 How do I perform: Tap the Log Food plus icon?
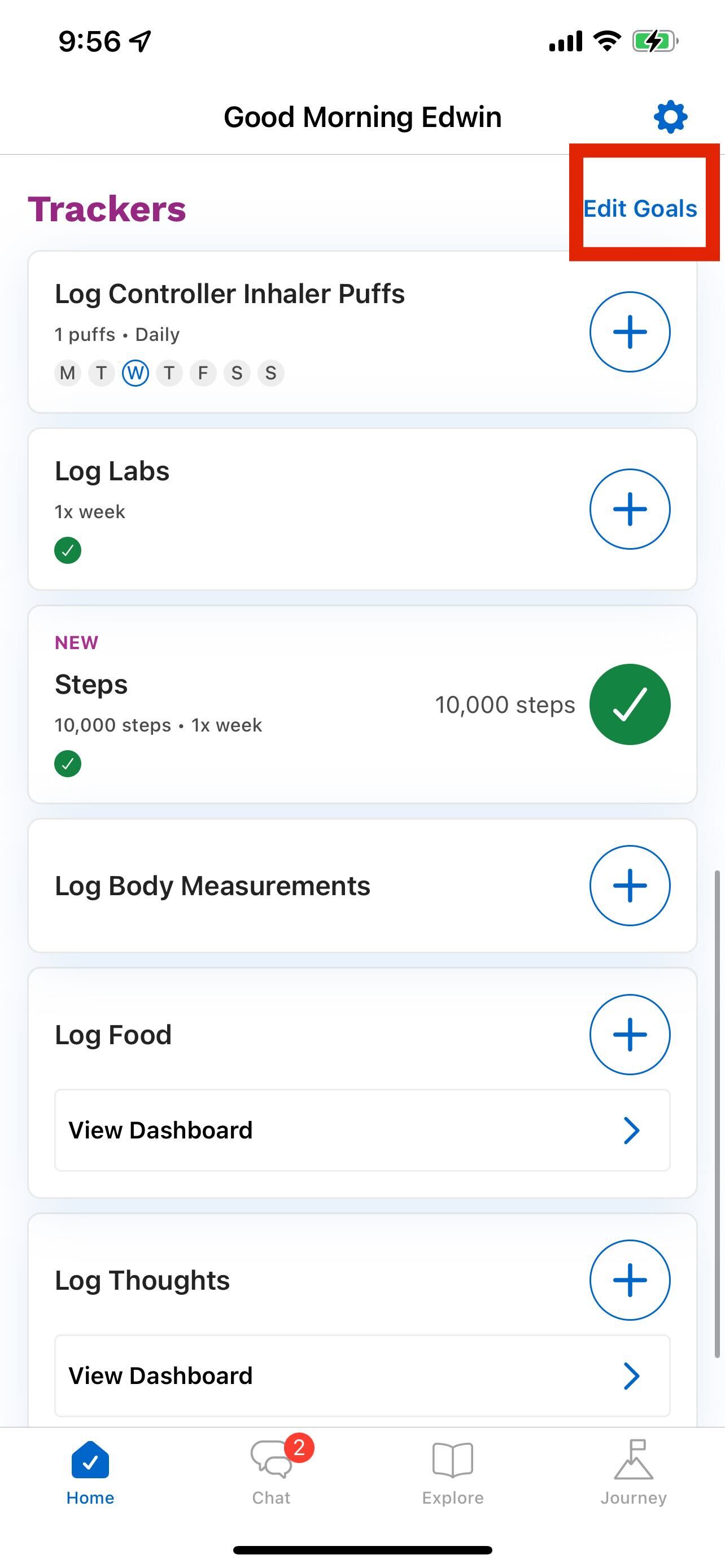(x=630, y=1034)
